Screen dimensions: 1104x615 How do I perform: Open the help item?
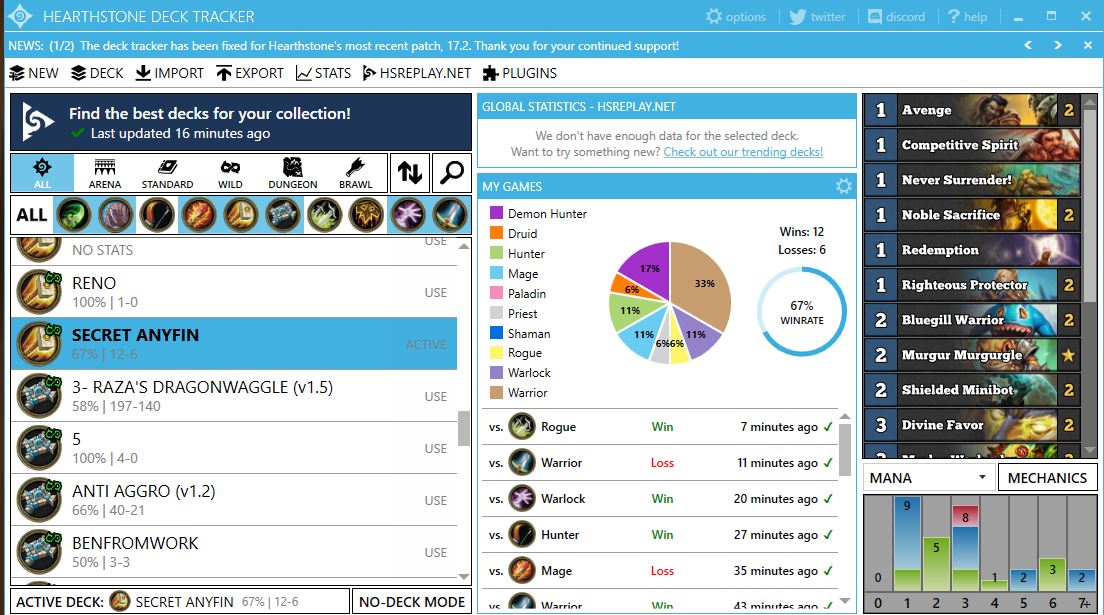pos(967,16)
